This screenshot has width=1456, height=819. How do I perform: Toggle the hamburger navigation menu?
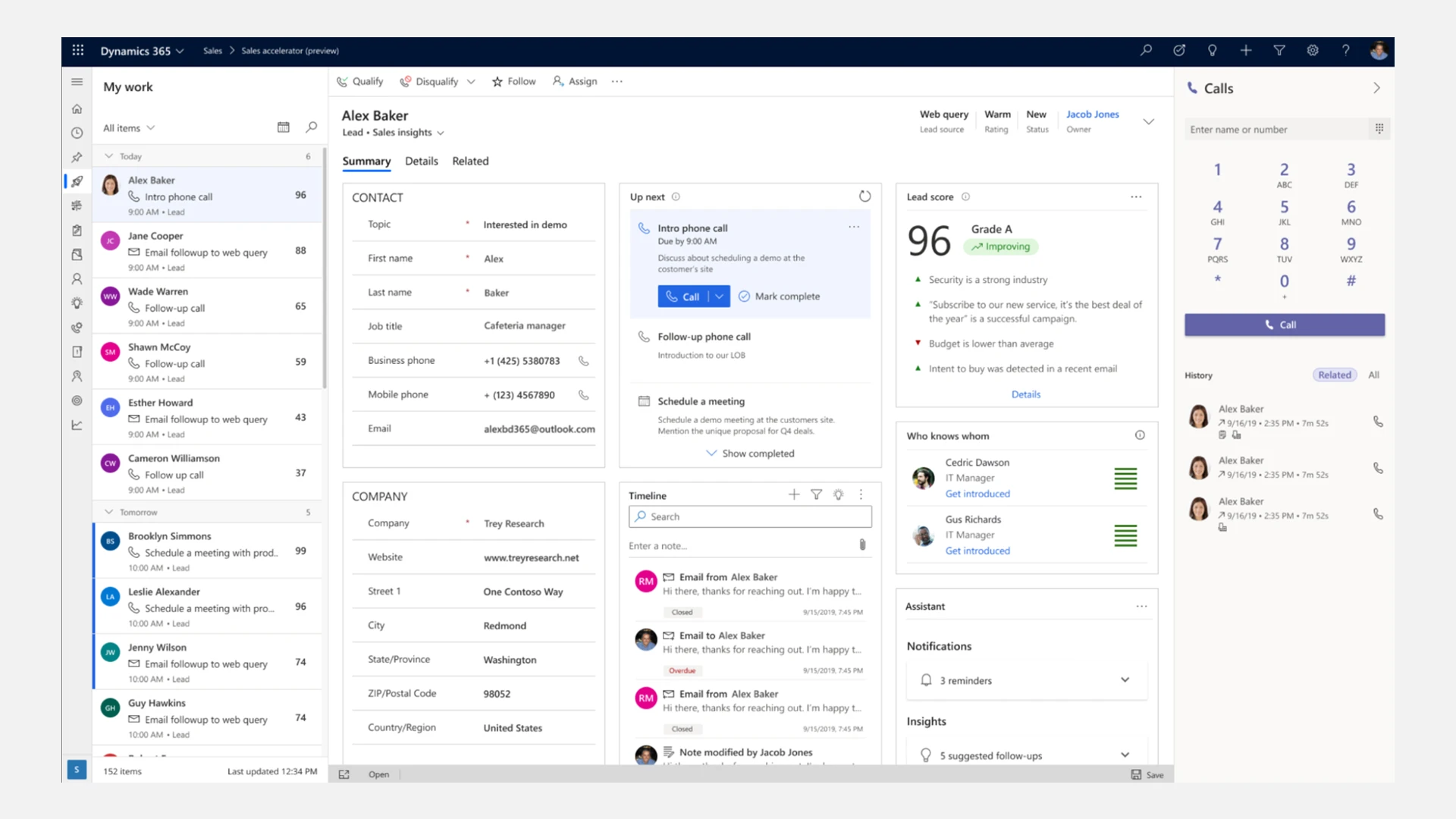click(x=77, y=81)
